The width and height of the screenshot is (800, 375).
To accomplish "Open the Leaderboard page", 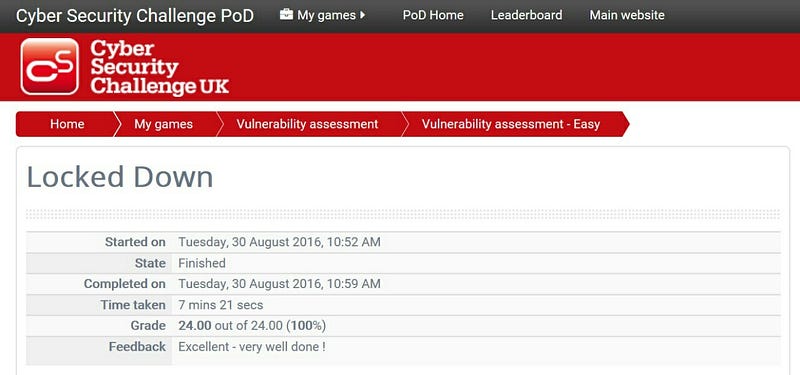I will coord(527,15).
